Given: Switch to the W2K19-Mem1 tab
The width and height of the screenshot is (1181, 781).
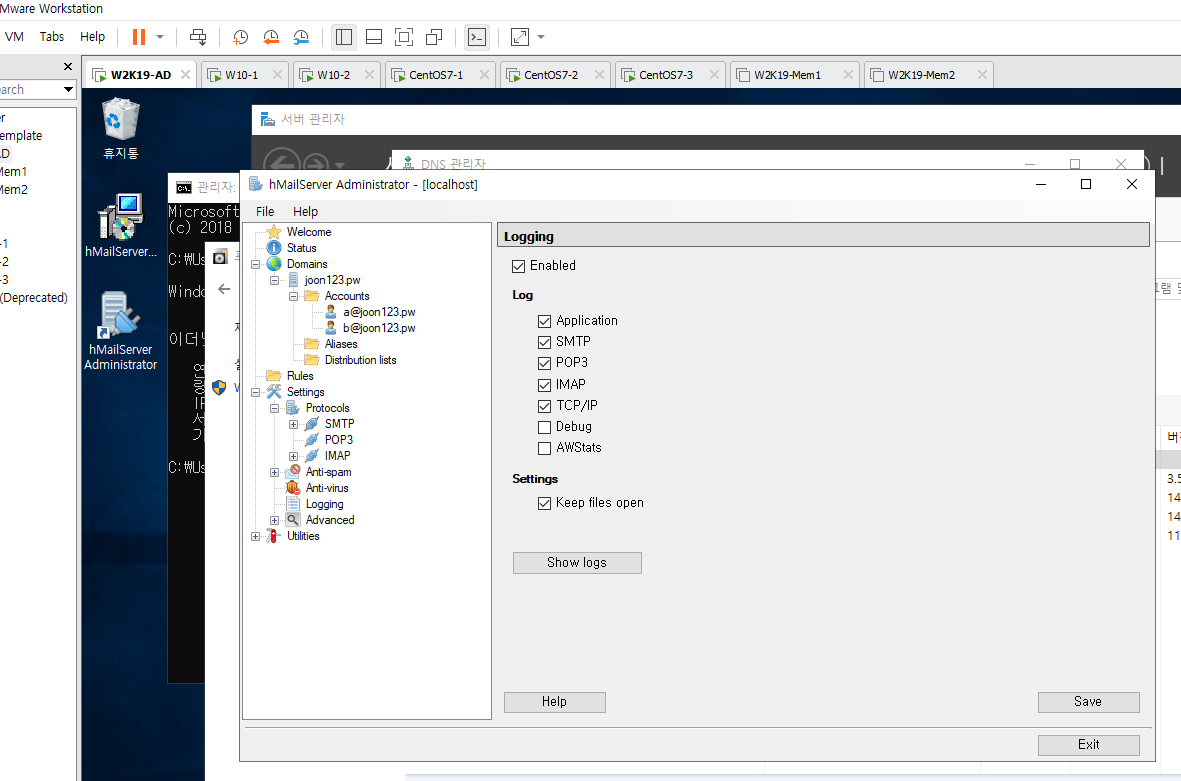Looking at the screenshot, I should (794, 75).
